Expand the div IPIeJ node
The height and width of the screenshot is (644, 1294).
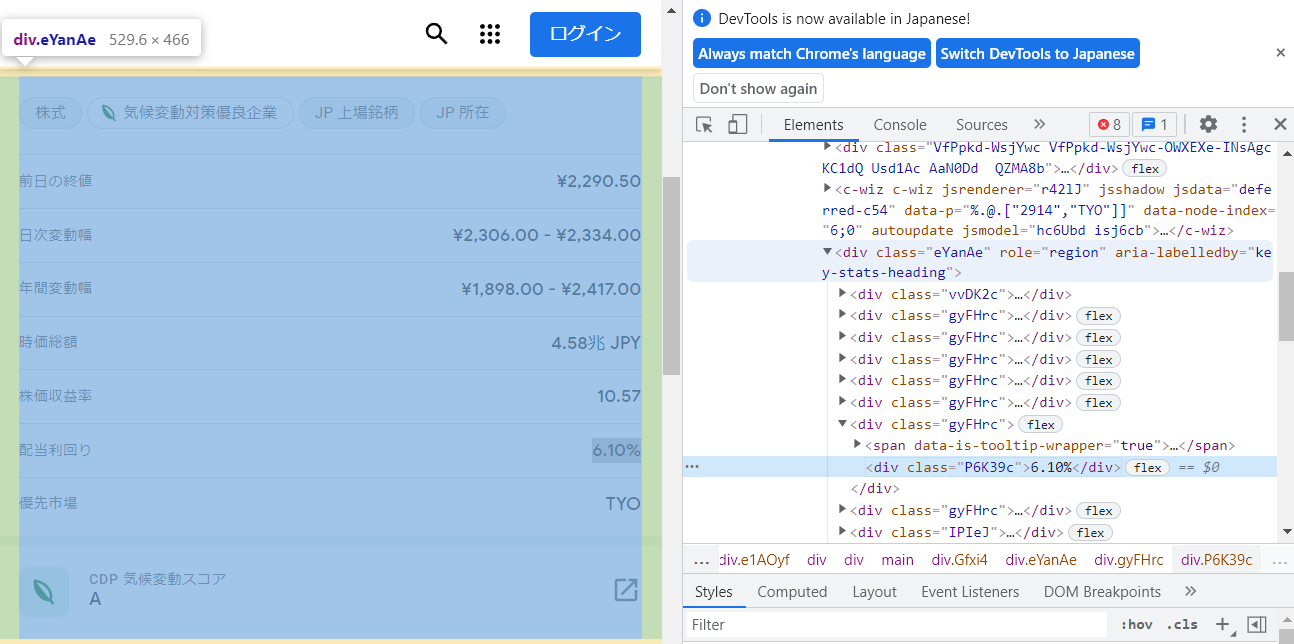[842, 532]
